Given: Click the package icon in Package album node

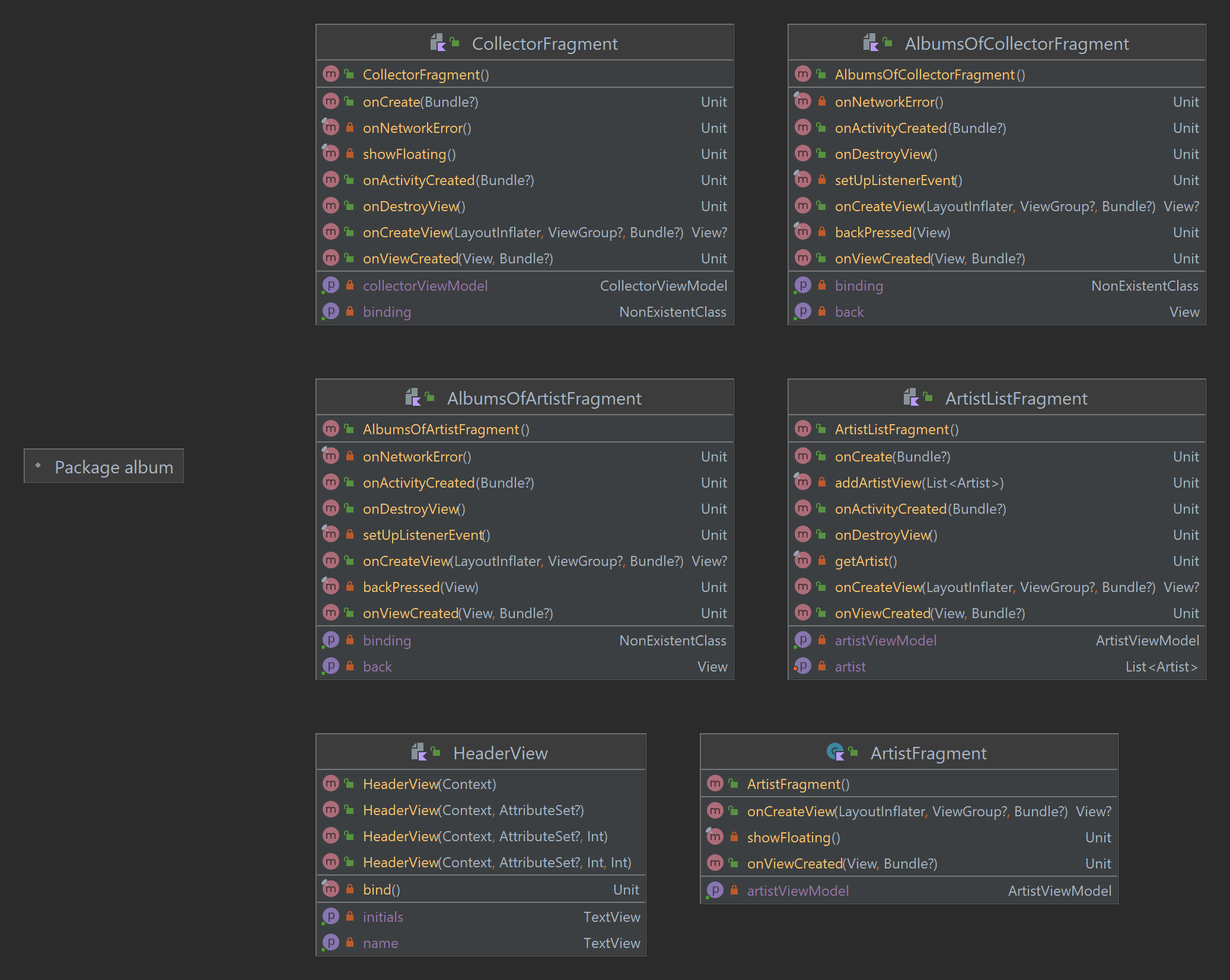Looking at the screenshot, I should click(39, 466).
